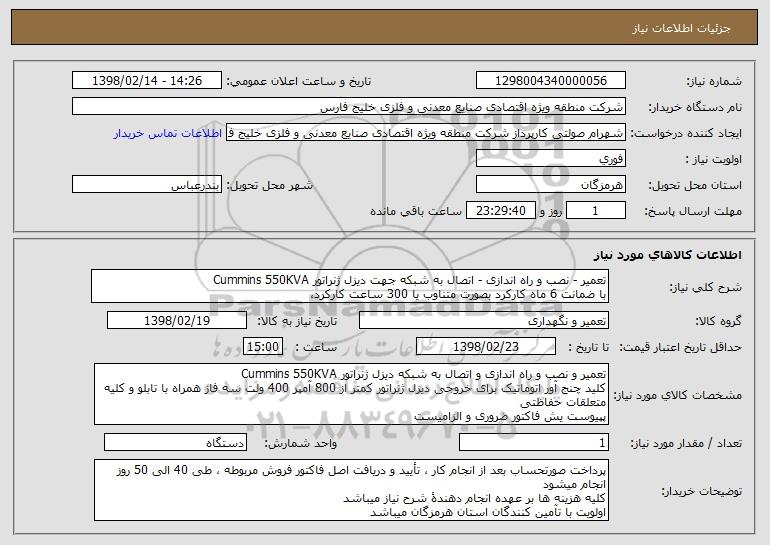Image resolution: width=770 pixels, height=545 pixels.
Task: Click the تاریخ و ساعت اعلان عمومی label
Action: (x=299, y=82)
